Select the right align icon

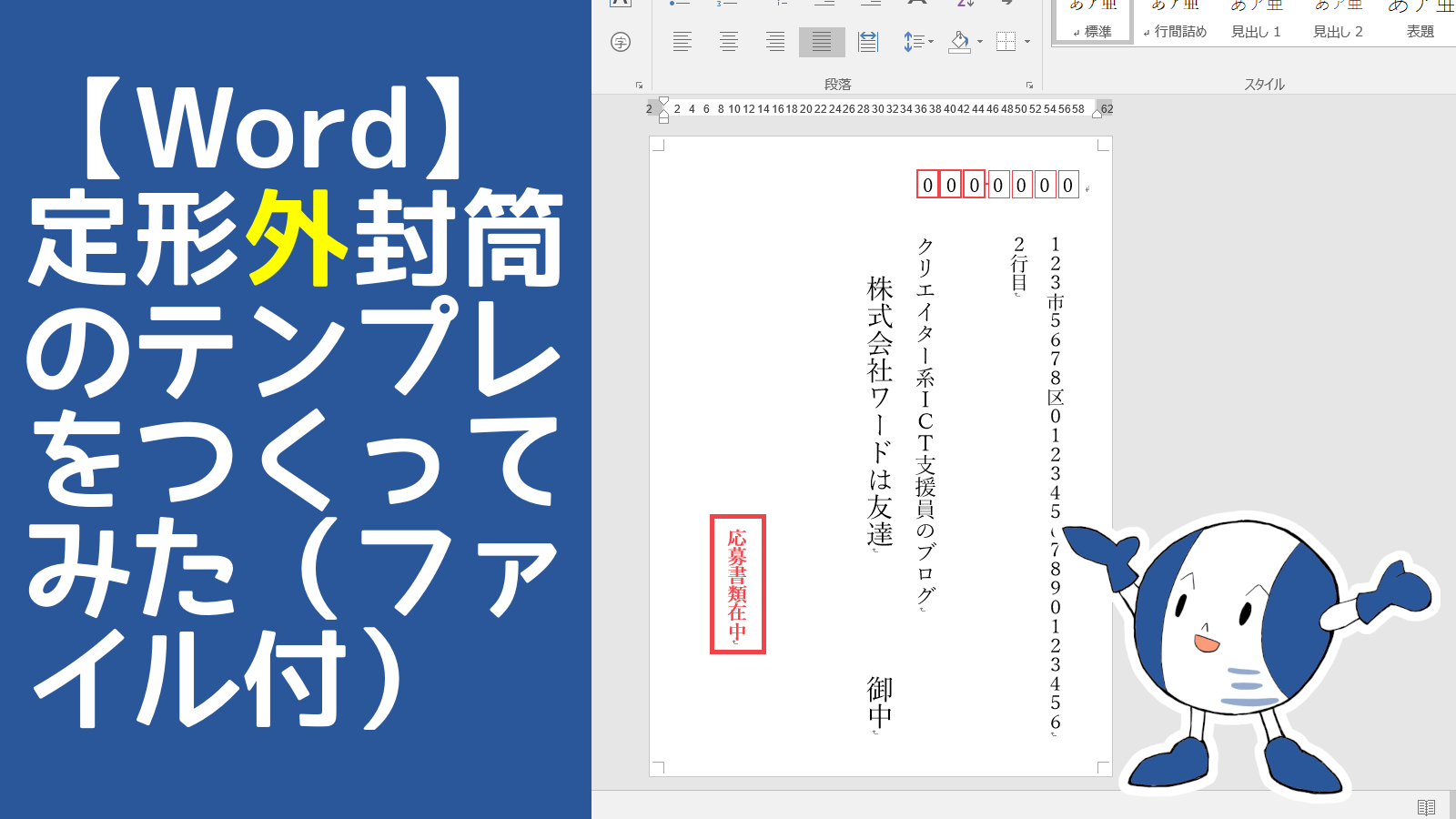coord(773,41)
